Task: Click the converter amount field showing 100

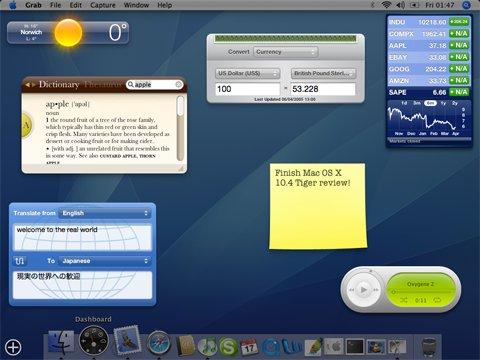Action: tap(247, 89)
